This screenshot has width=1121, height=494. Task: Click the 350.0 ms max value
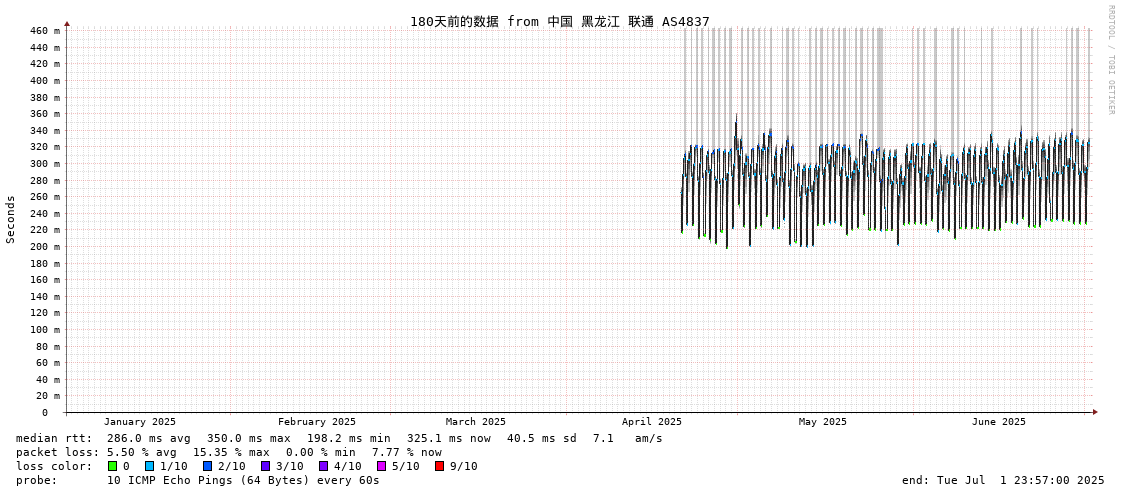click(249, 438)
